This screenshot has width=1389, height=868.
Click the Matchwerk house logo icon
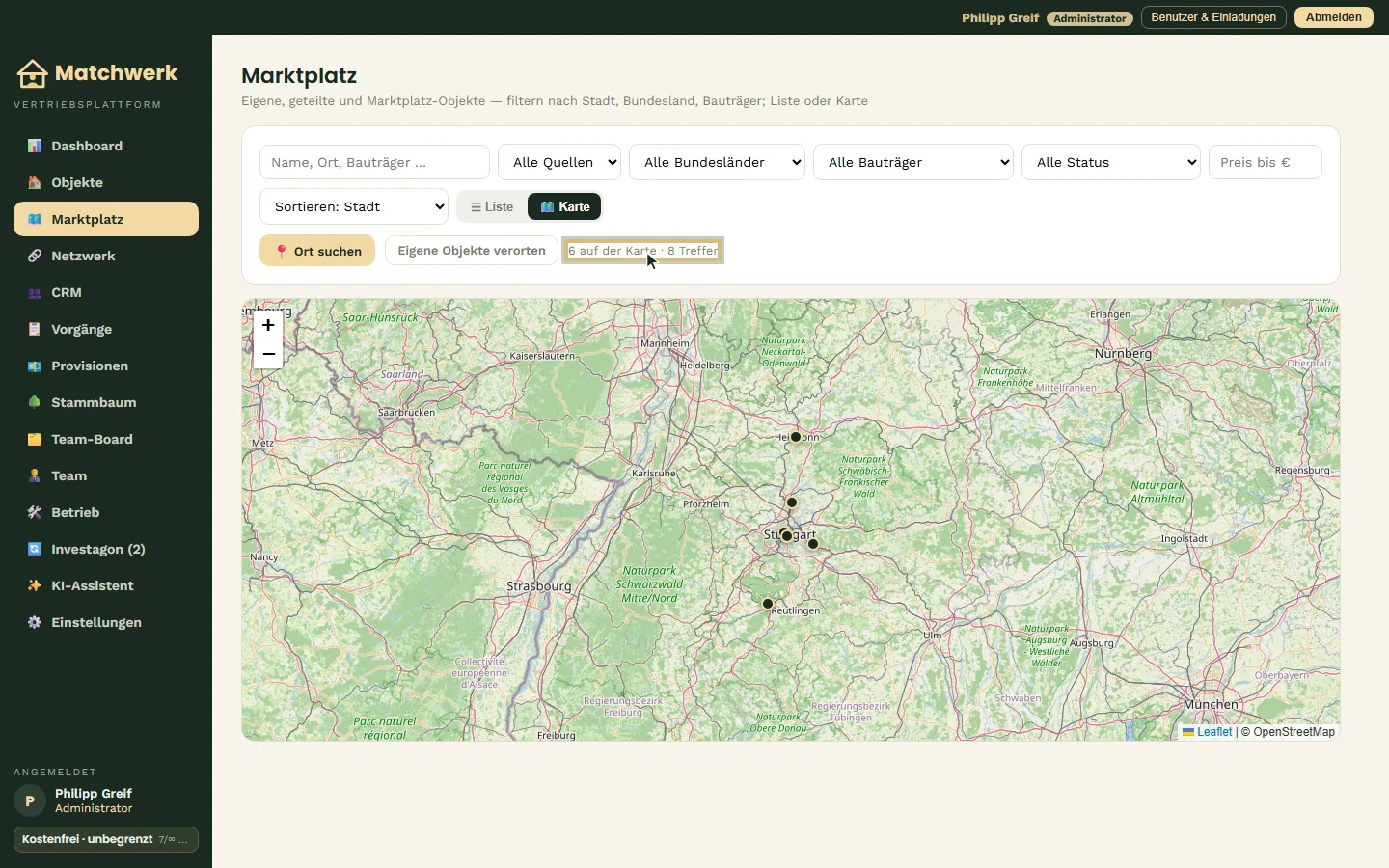32,73
